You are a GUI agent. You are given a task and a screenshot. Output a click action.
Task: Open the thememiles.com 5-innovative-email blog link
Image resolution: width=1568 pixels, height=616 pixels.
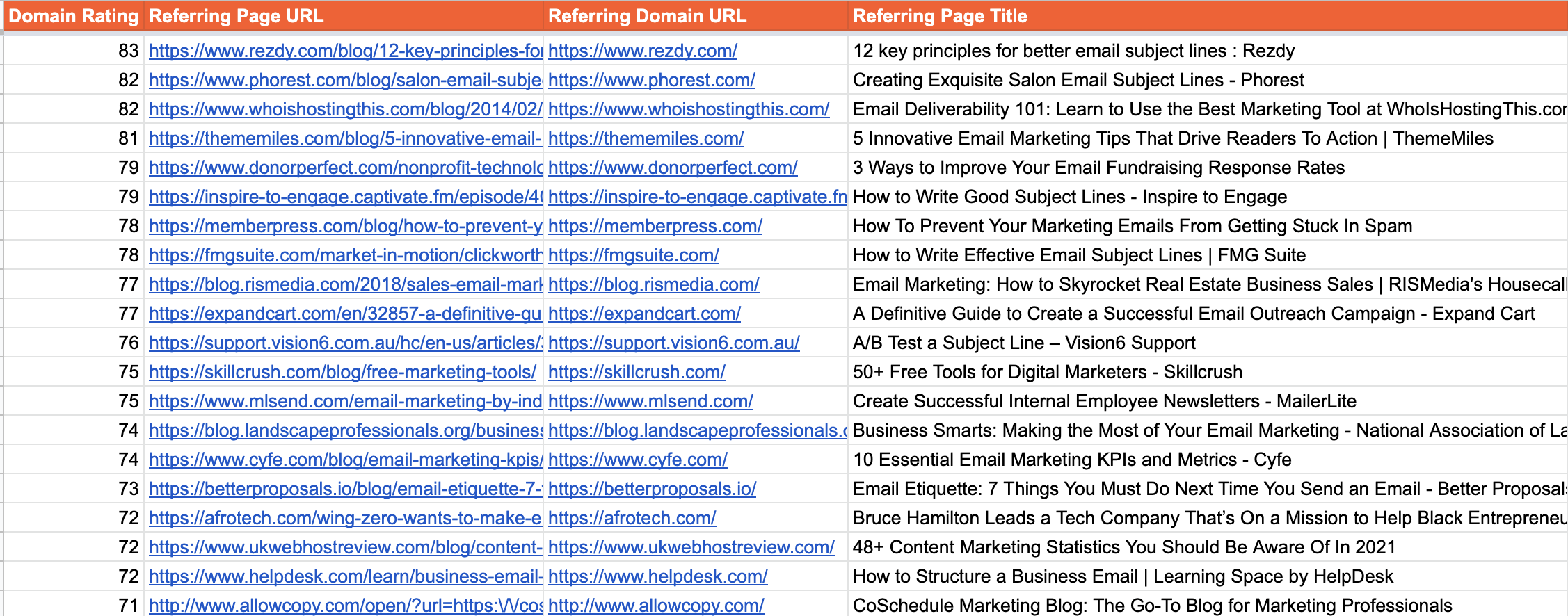pyautogui.click(x=345, y=138)
